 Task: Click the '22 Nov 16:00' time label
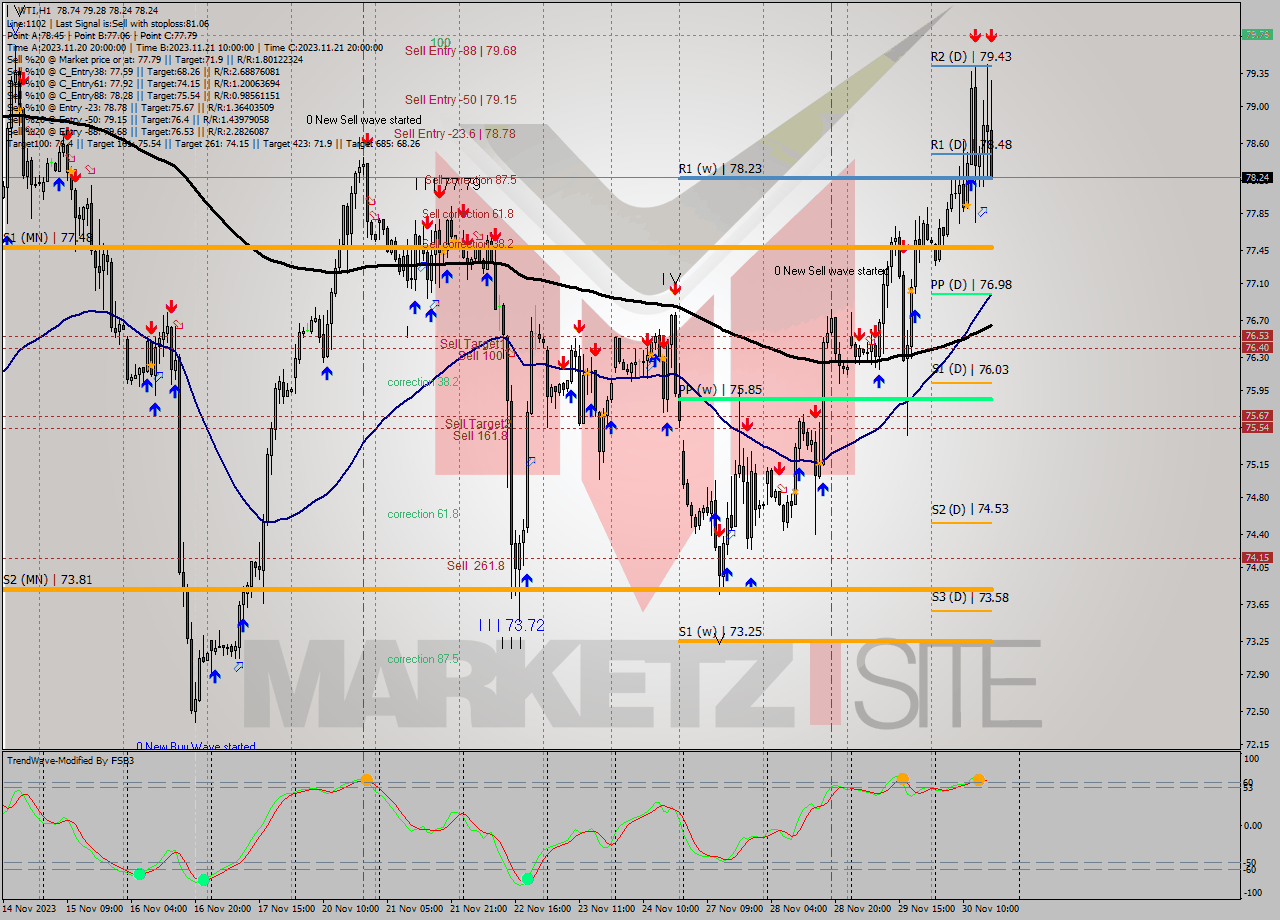[544, 909]
